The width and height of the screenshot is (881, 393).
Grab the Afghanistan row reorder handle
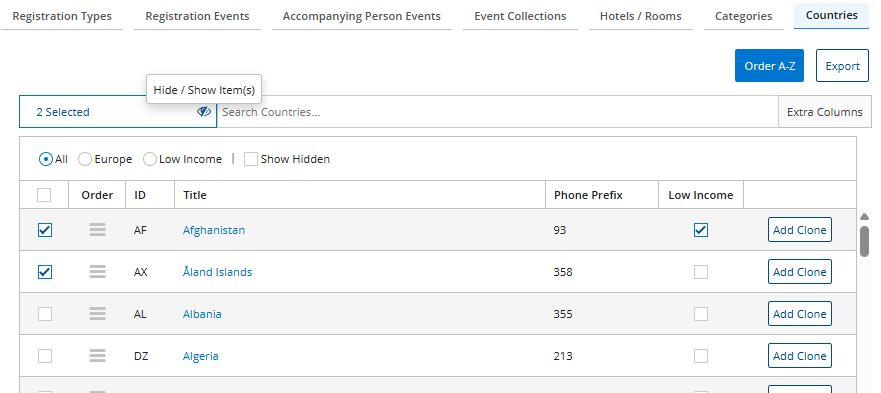click(x=98, y=230)
